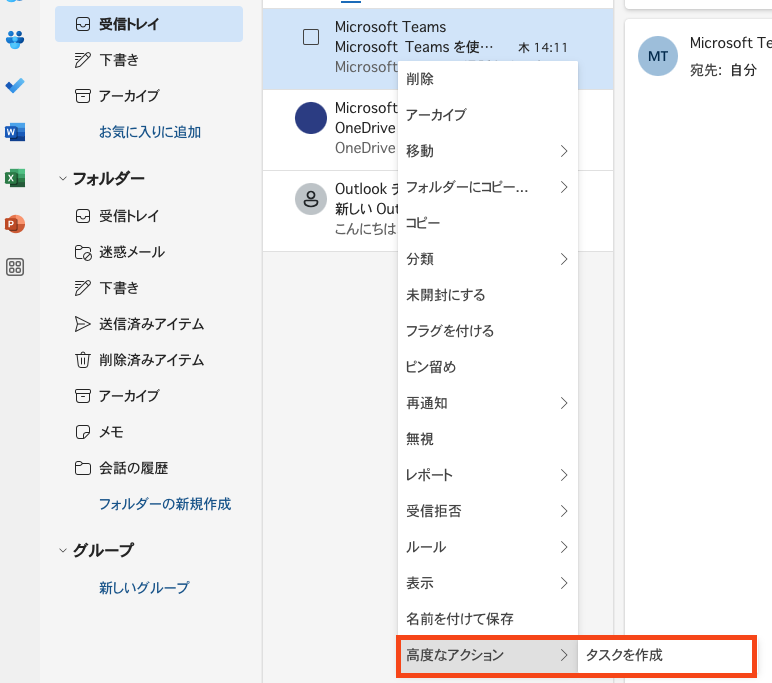Open 下書き under フォルダー list

tap(149, 288)
